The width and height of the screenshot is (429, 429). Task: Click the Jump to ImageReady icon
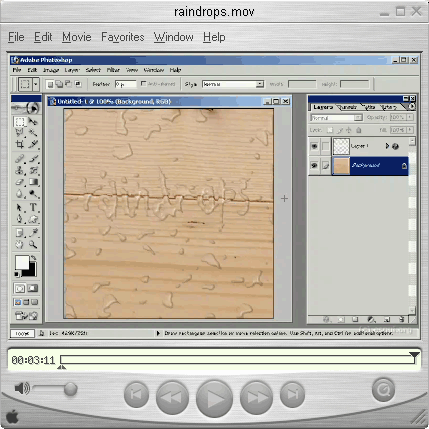[x=26, y=315]
